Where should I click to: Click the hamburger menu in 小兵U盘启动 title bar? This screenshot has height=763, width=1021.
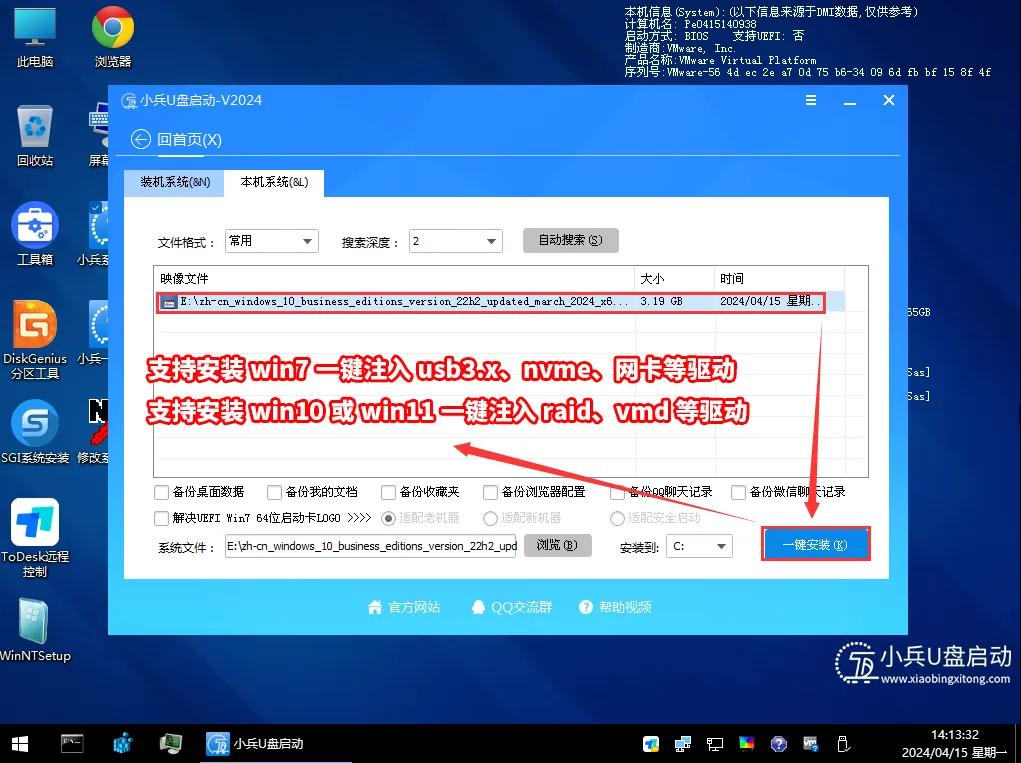tap(811, 100)
